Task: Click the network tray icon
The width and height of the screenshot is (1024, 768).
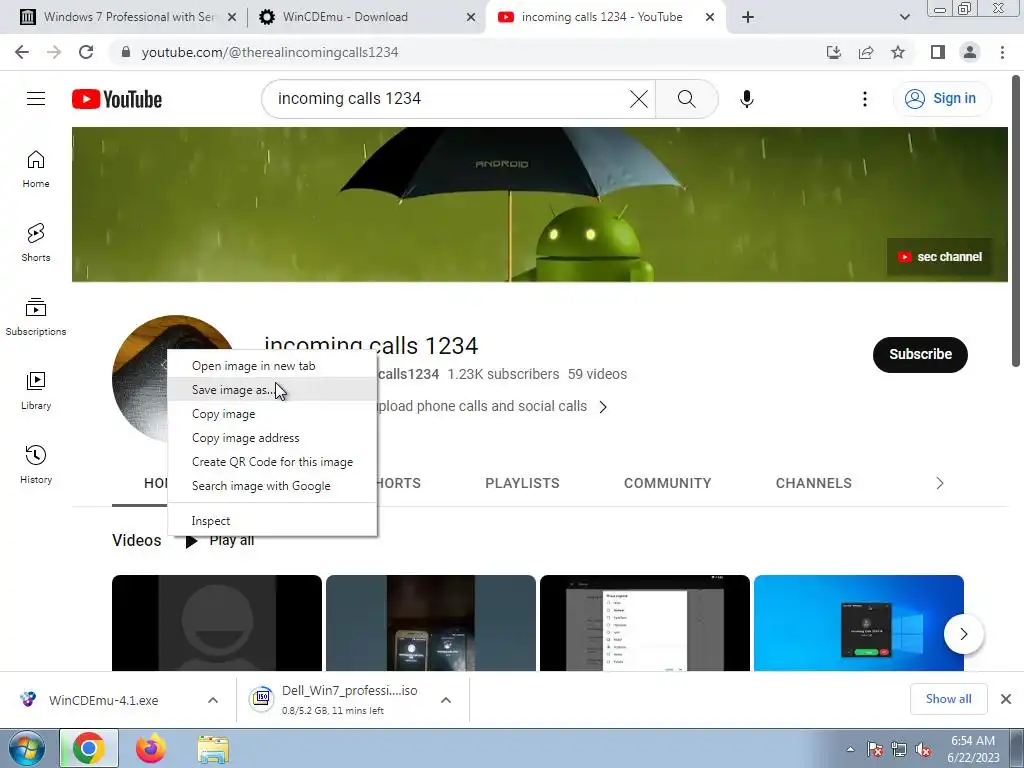Action: 899,750
